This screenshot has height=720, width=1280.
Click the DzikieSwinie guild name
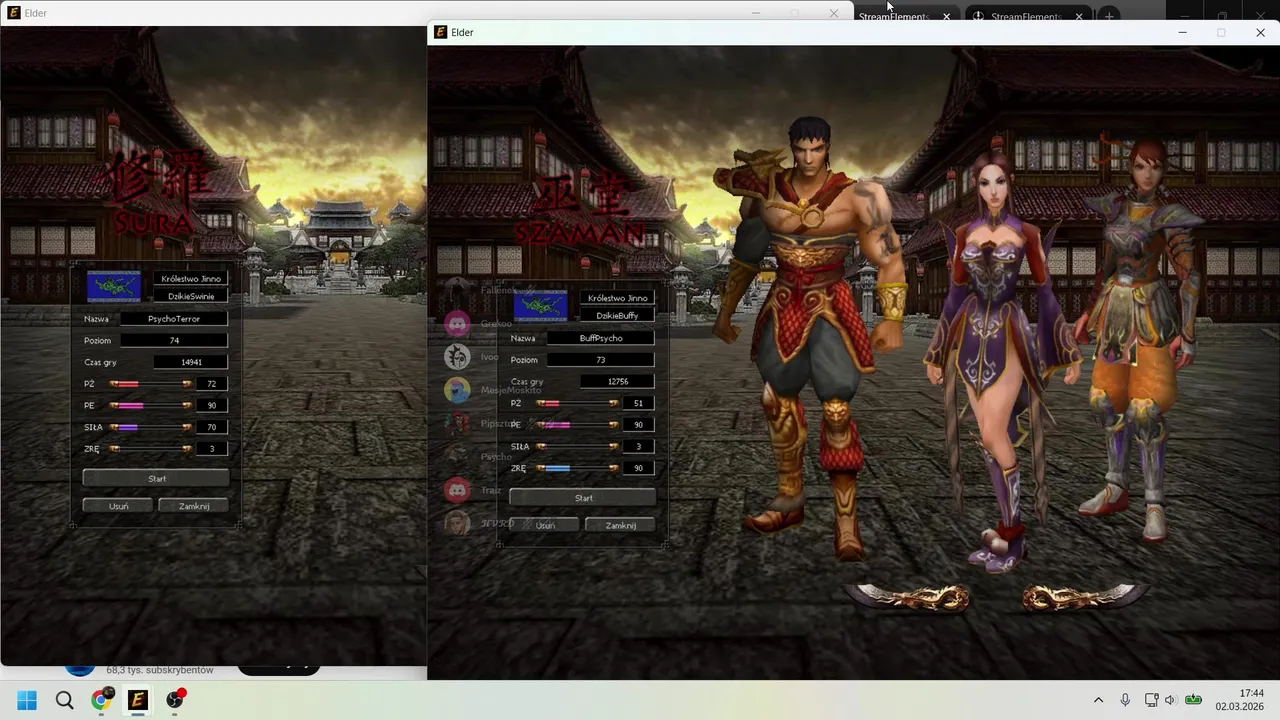(x=191, y=297)
